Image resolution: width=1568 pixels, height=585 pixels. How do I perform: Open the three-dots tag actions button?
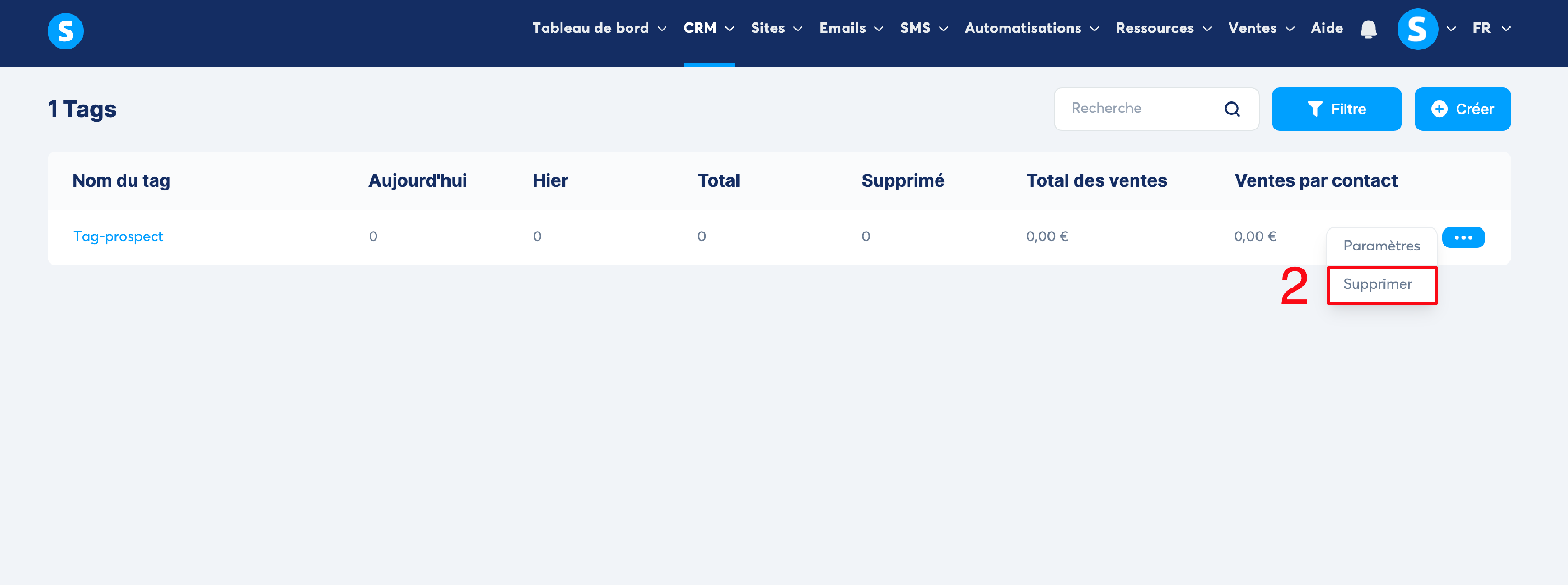coord(1463,237)
